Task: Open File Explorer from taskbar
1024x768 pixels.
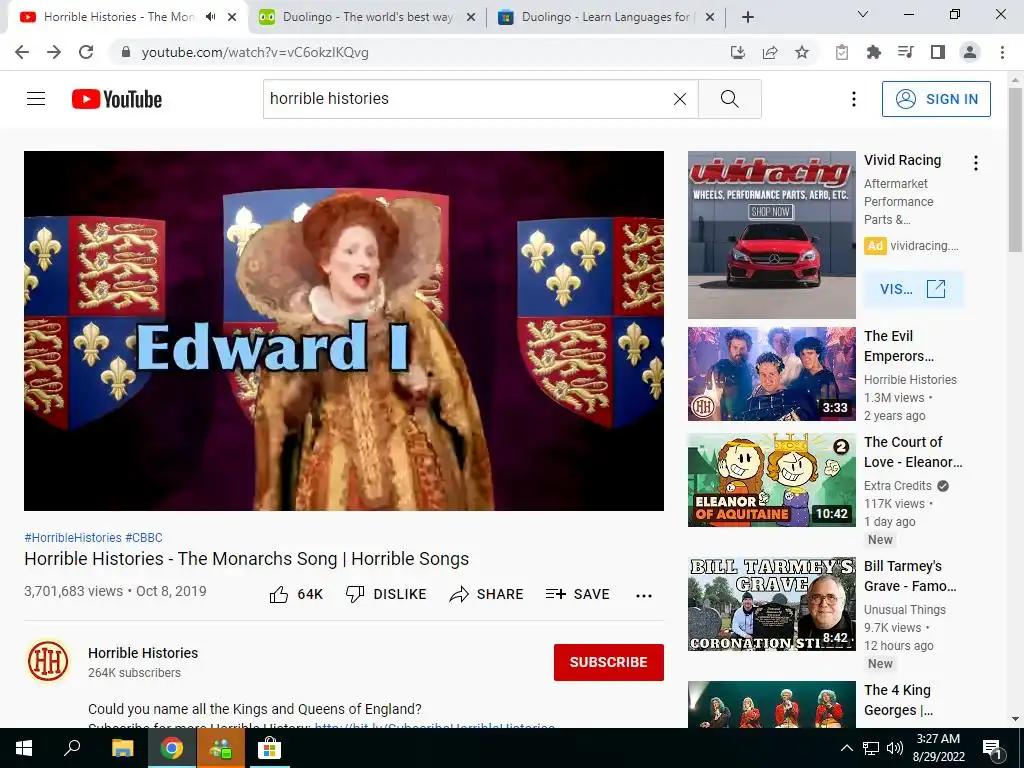Action: pyautogui.click(x=122, y=748)
